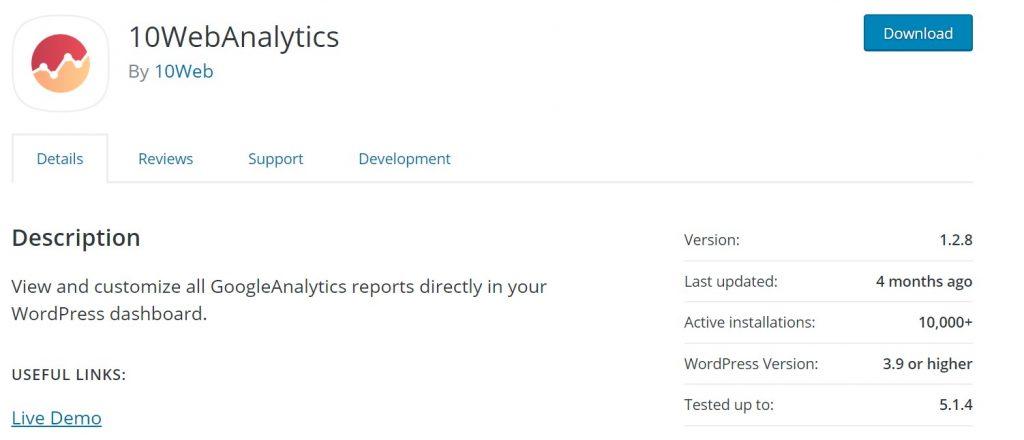
Task: Click the version number 1.2.8
Action: click(956, 240)
